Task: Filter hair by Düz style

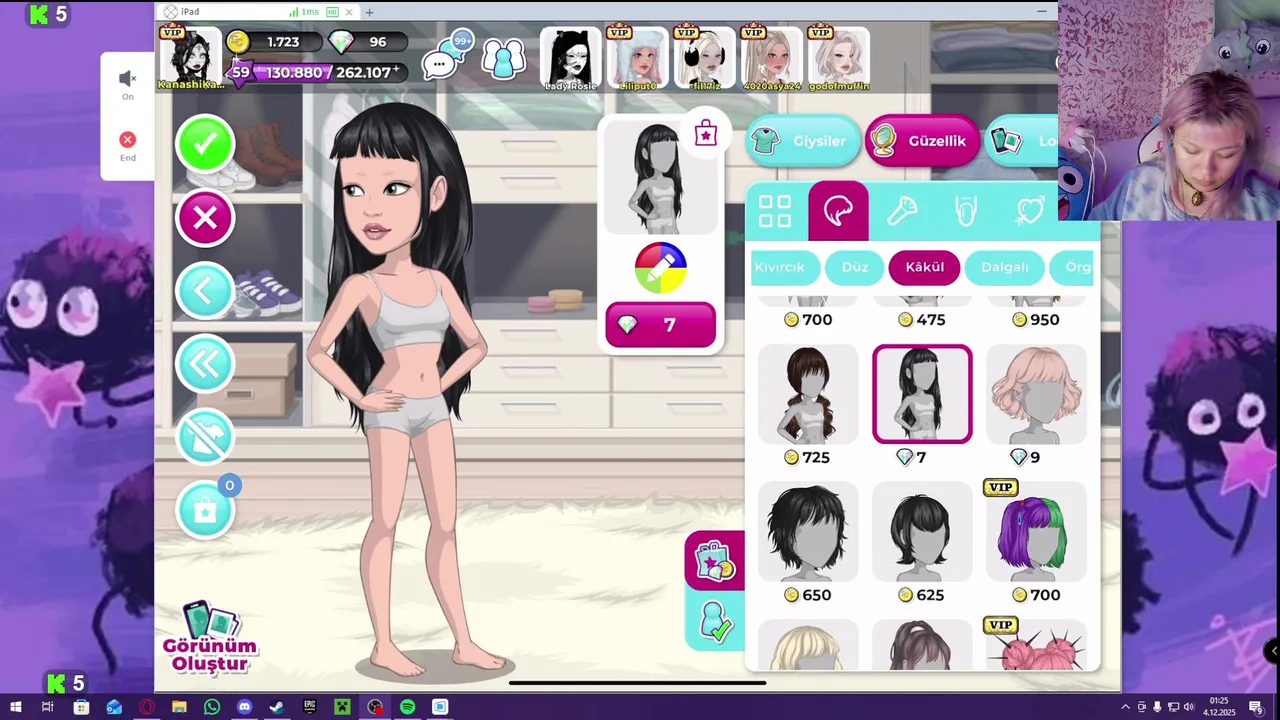Action: click(x=855, y=267)
